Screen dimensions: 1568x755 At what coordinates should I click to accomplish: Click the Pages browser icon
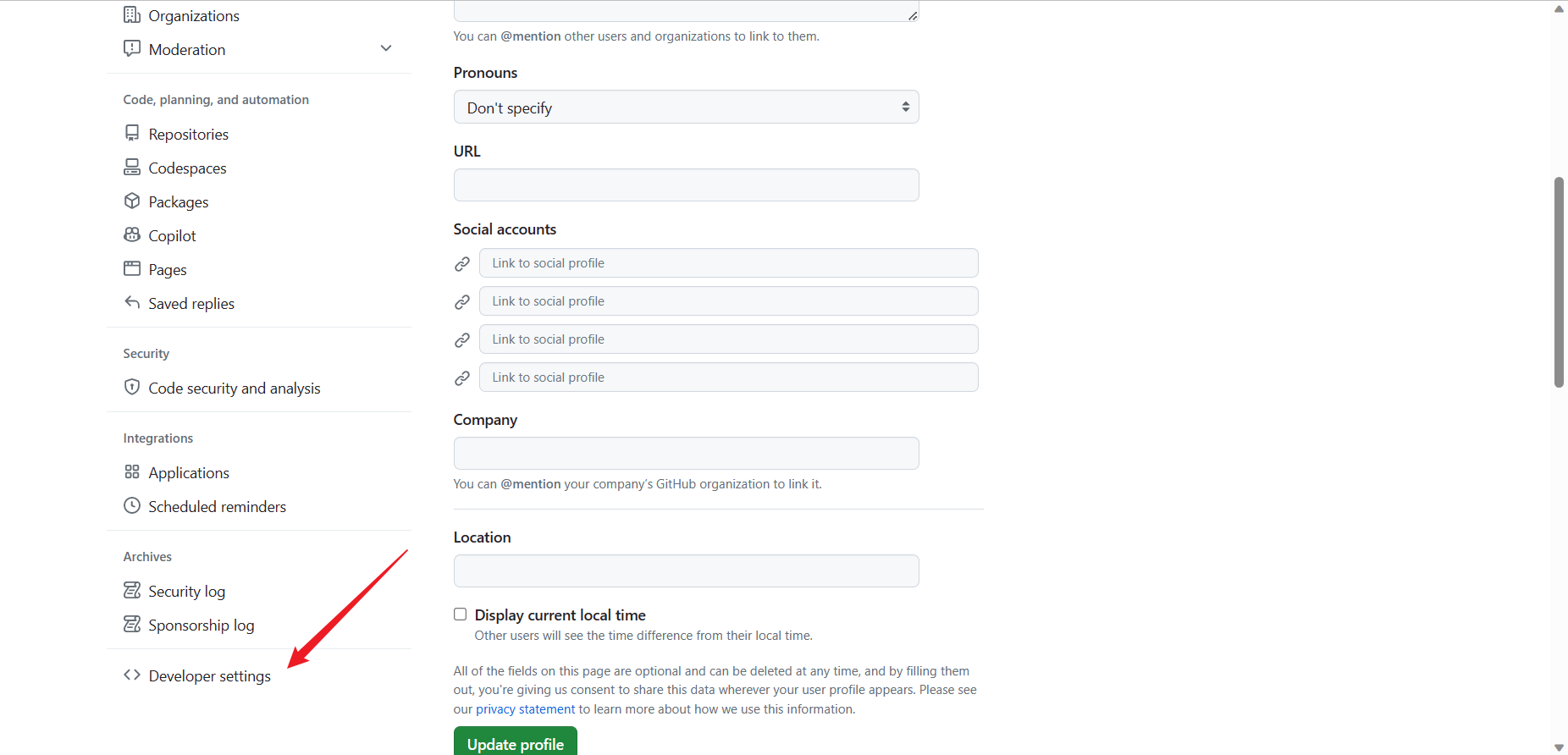132,269
